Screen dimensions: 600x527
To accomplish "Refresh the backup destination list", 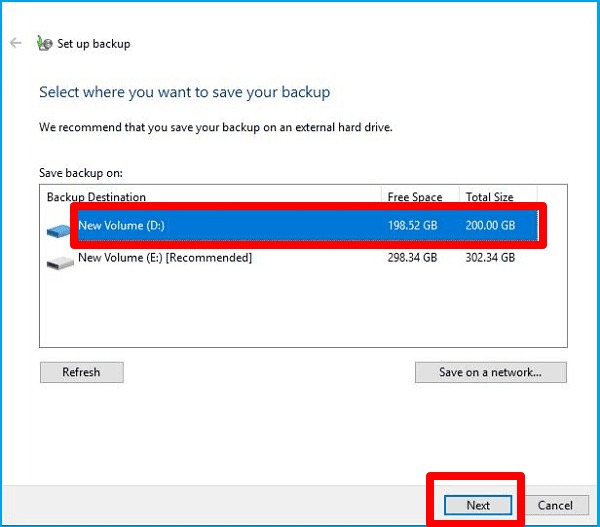I will click(x=82, y=372).
